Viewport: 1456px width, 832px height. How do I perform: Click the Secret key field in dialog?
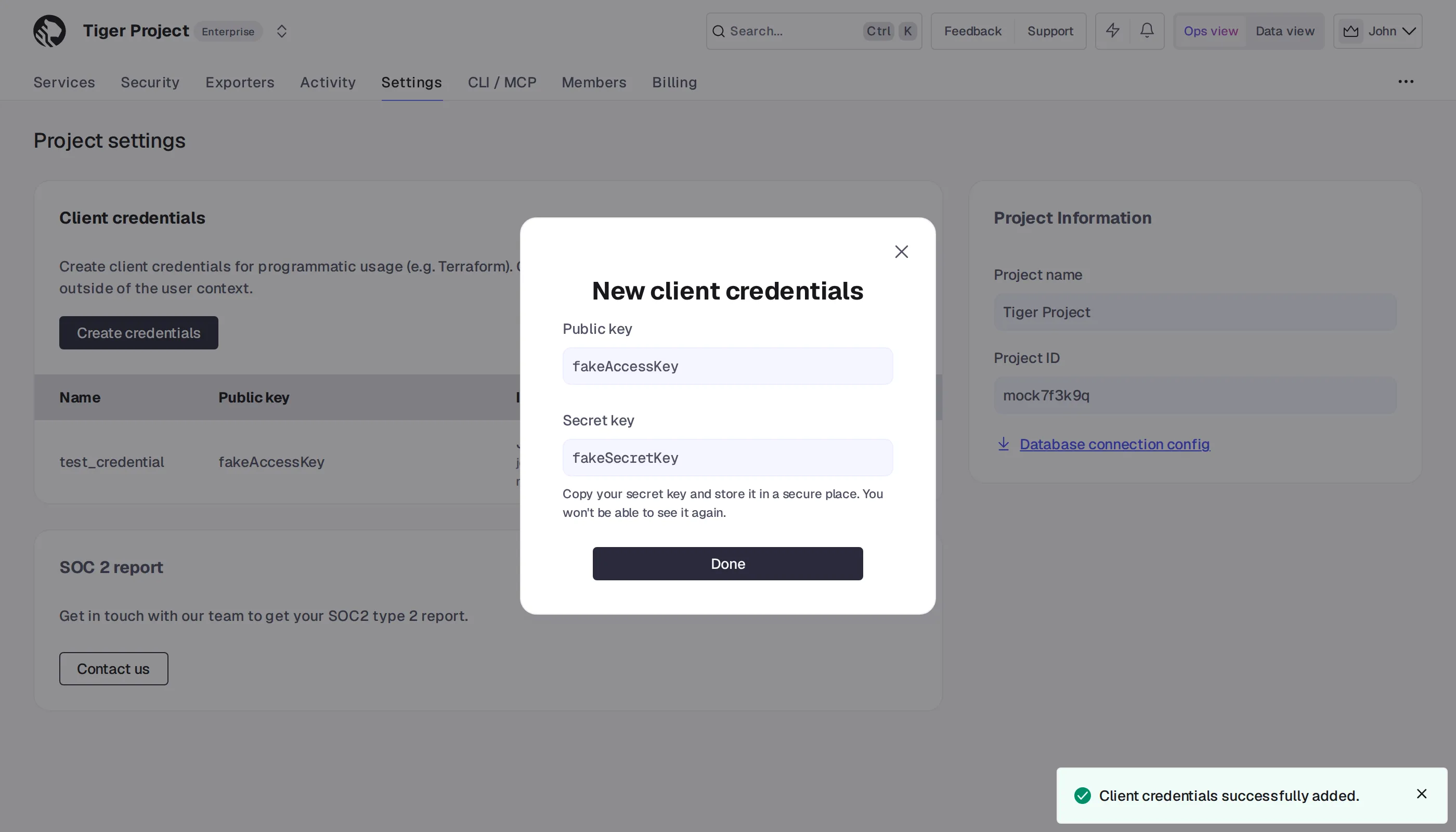click(727, 458)
